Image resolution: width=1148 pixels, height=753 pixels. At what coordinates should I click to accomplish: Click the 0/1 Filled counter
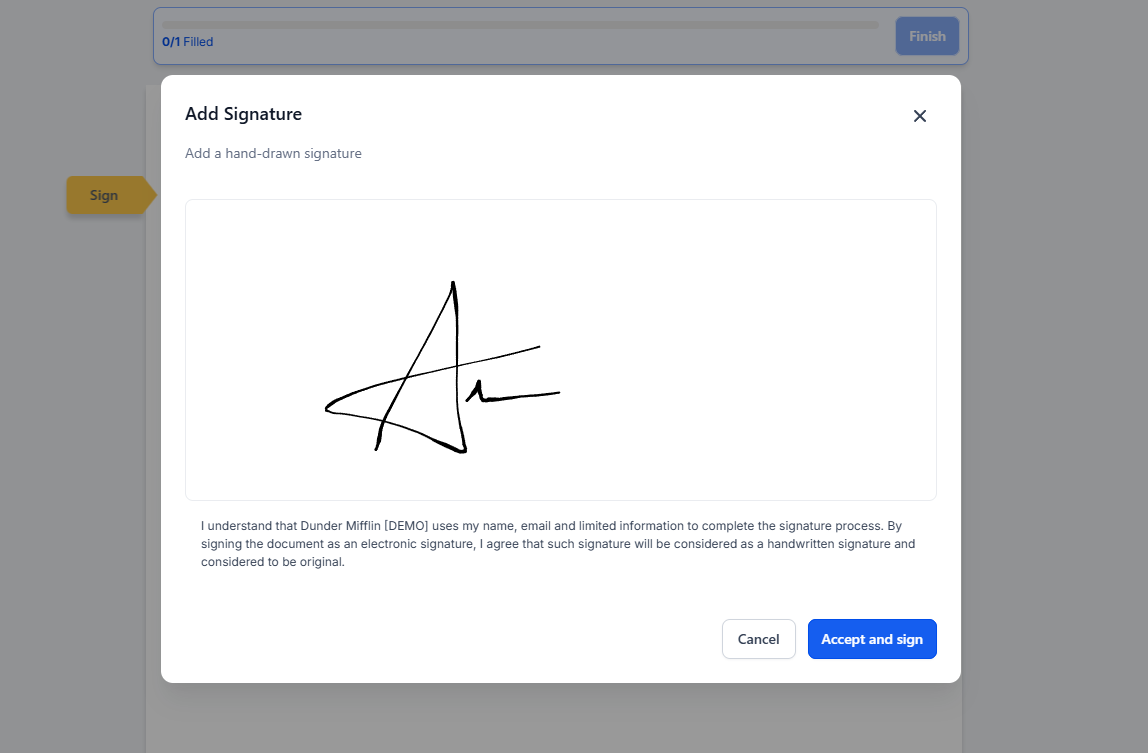pos(187,42)
